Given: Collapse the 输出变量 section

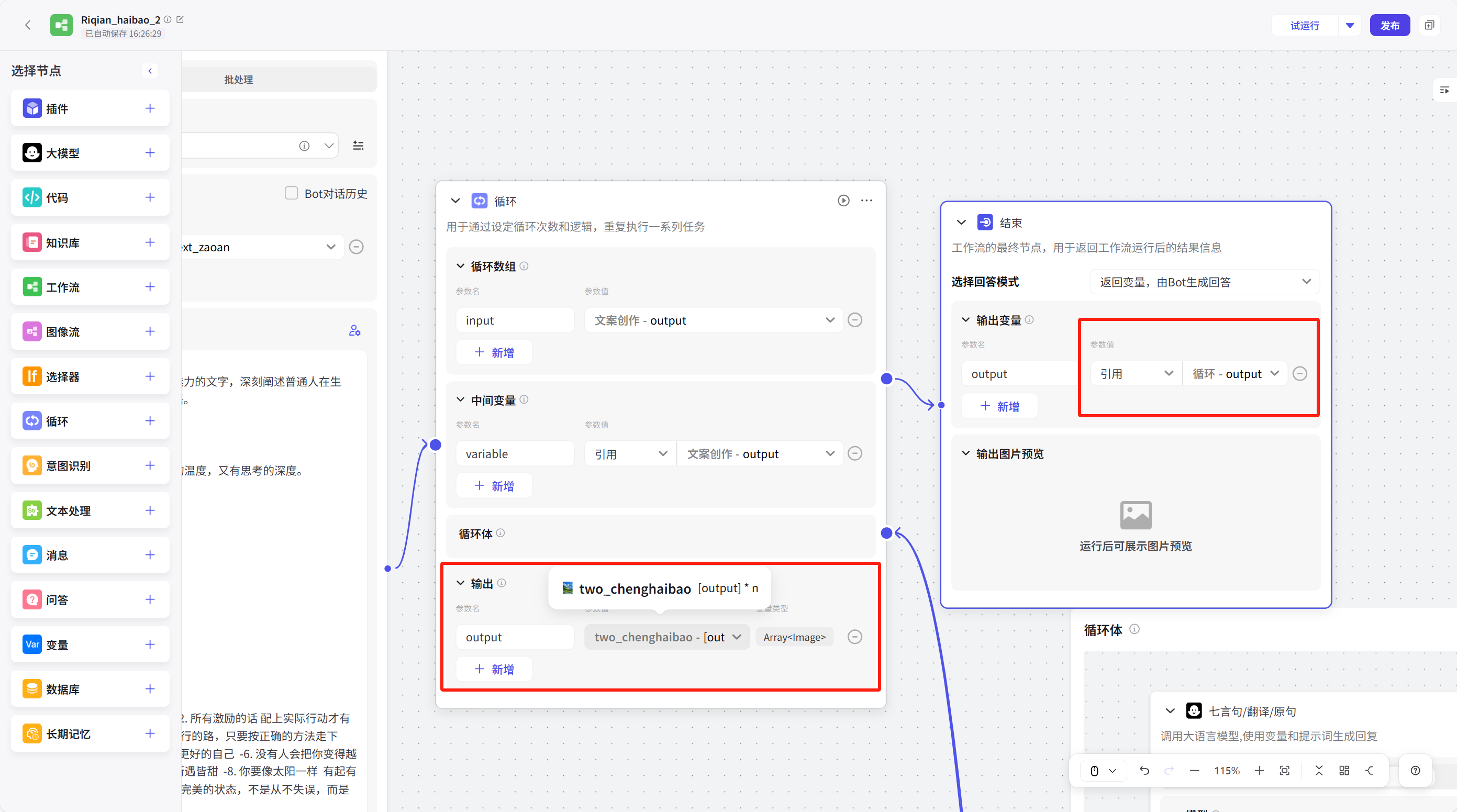Looking at the screenshot, I should [x=966, y=320].
